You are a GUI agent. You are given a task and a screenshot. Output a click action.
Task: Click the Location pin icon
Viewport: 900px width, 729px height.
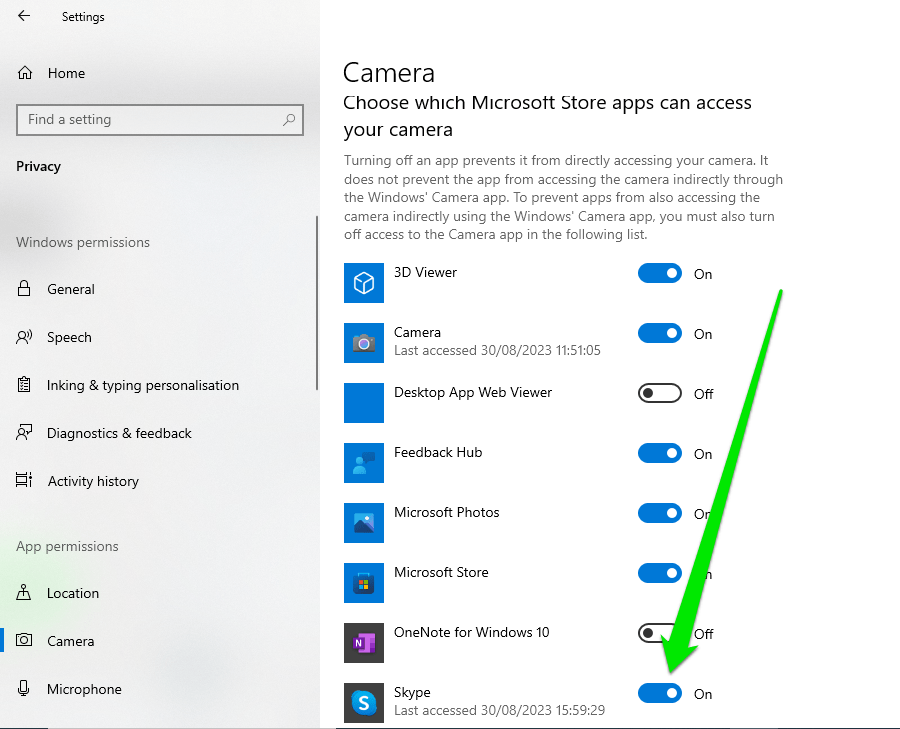pyautogui.click(x=24, y=592)
